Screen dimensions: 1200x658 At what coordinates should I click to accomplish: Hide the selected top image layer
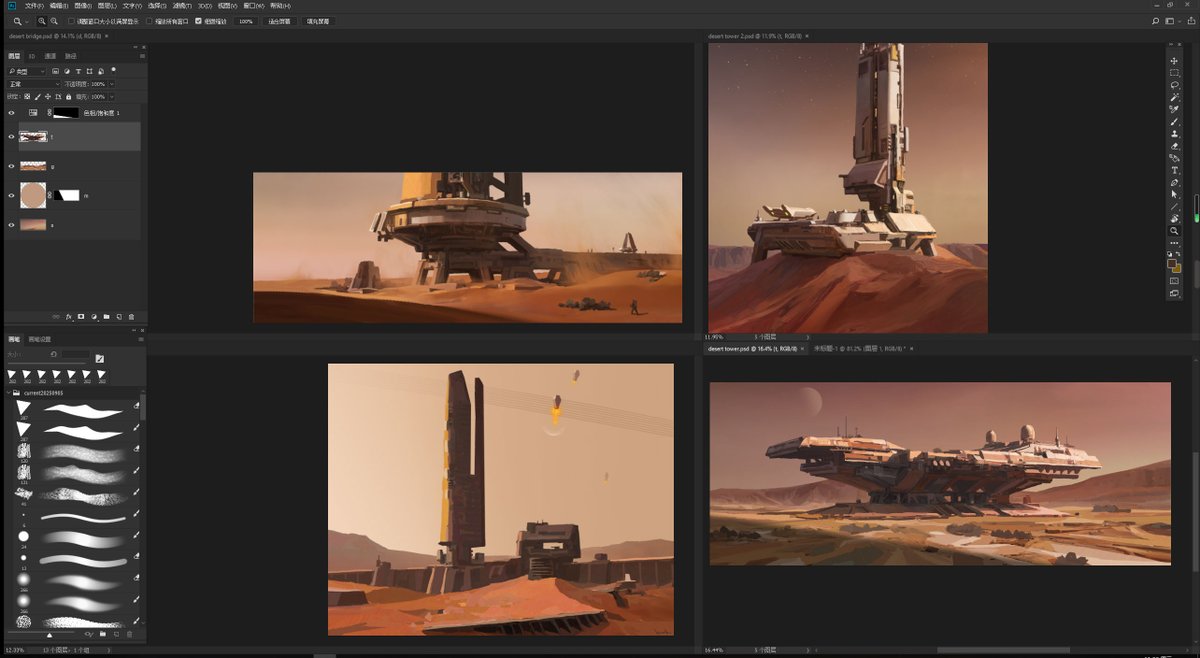coord(12,137)
